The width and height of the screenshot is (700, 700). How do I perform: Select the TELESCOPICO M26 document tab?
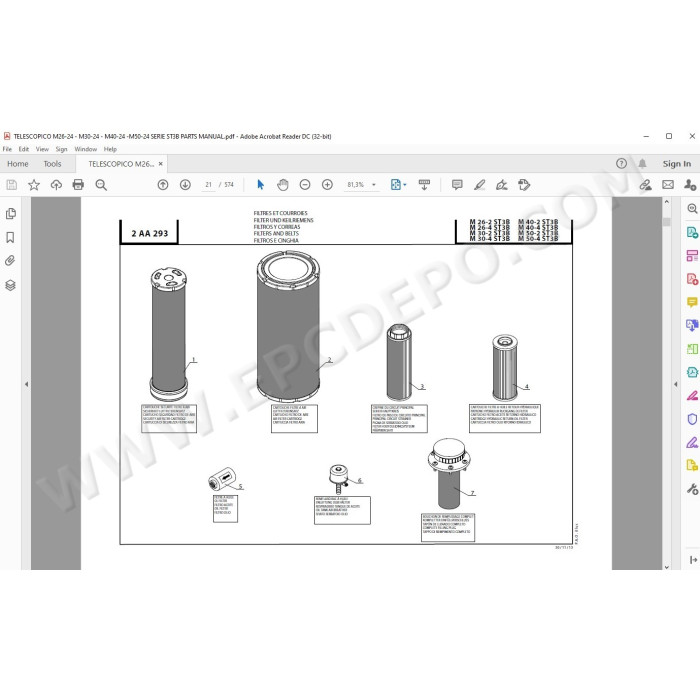point(121,164)
